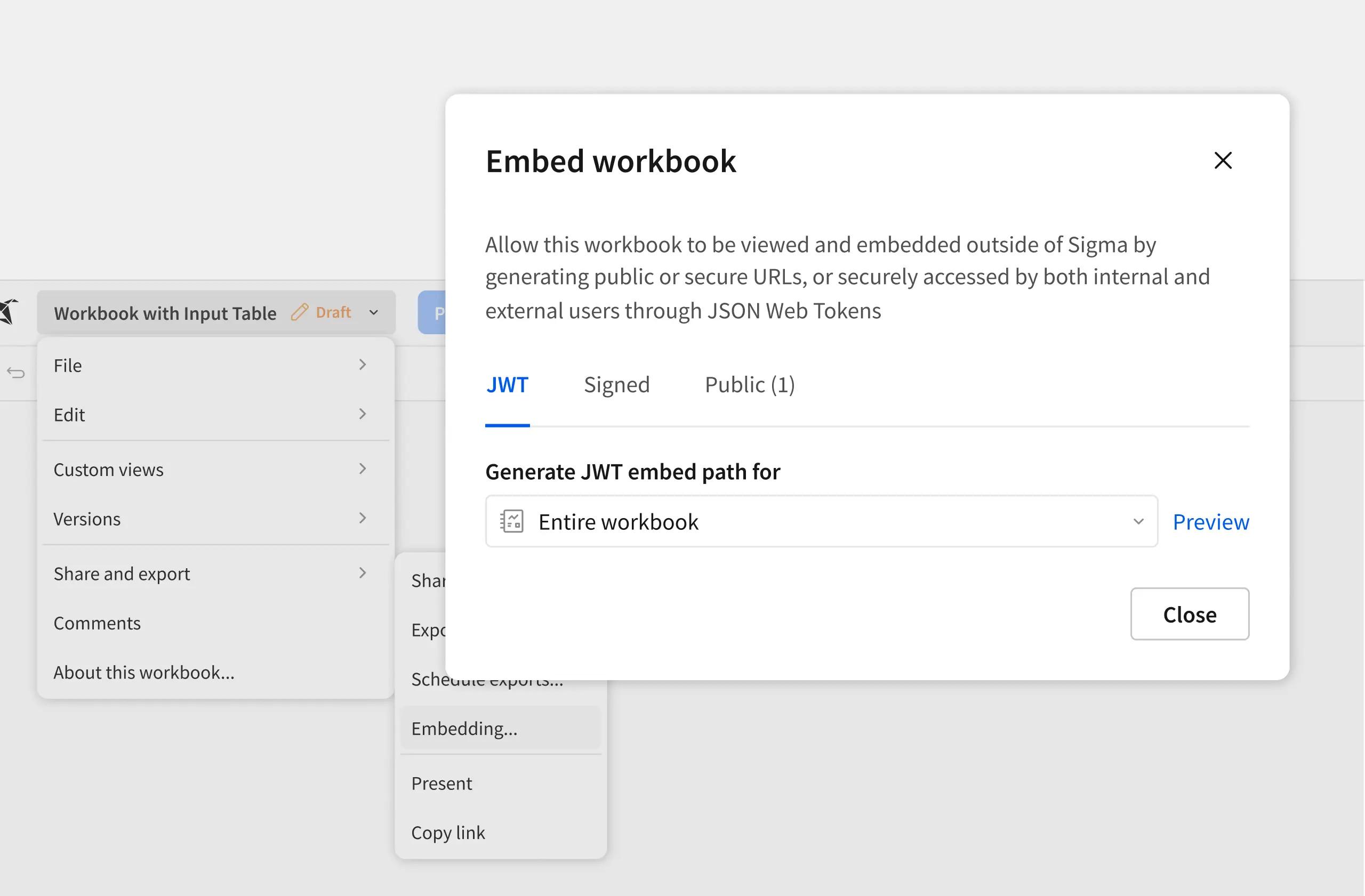This screenshot has width=1365, height=896.
Task: Click the workbook icon in the embed path dropdown
Action: (511, 522)
